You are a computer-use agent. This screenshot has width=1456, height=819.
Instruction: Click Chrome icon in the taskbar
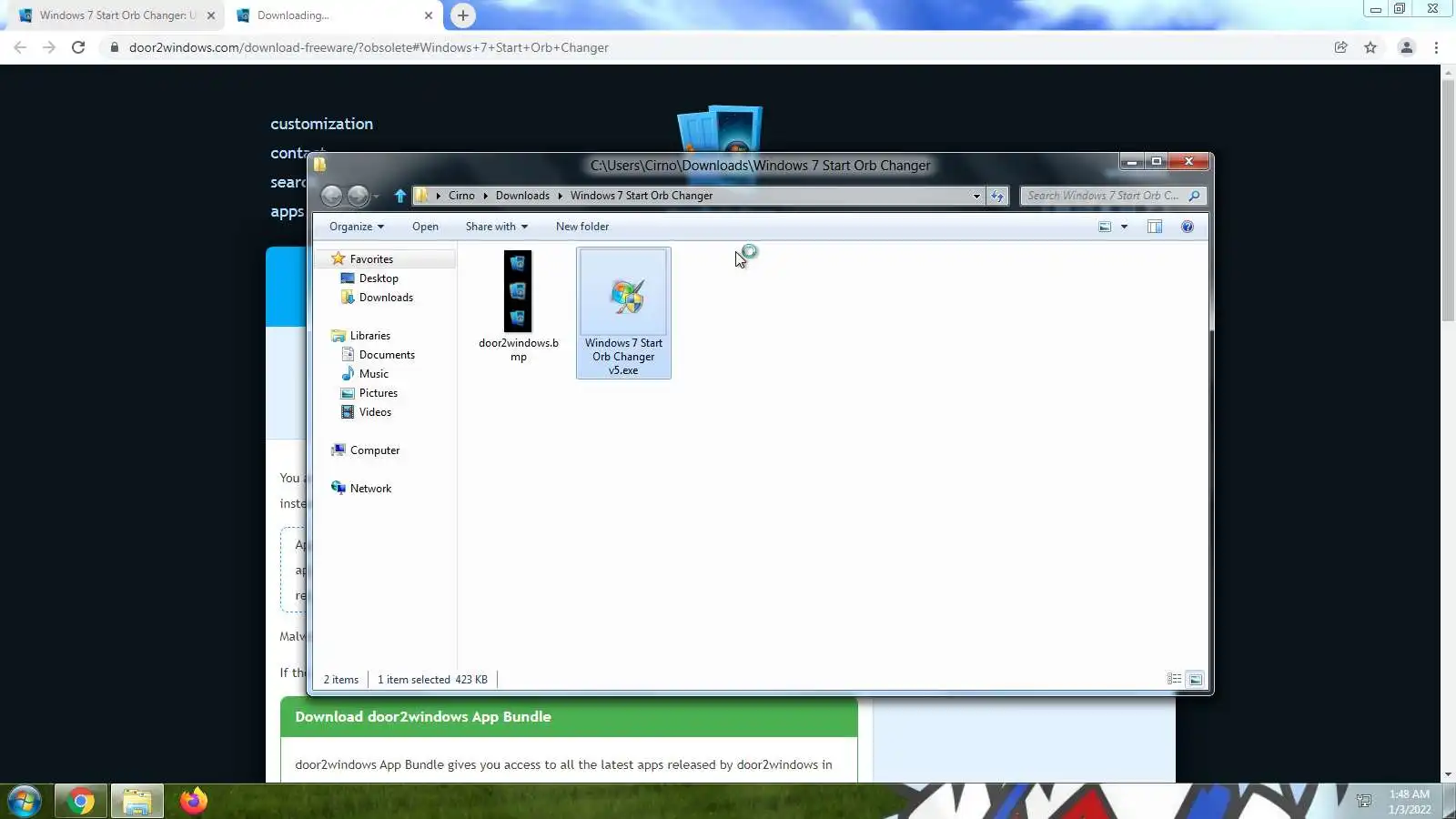point(80,801)
